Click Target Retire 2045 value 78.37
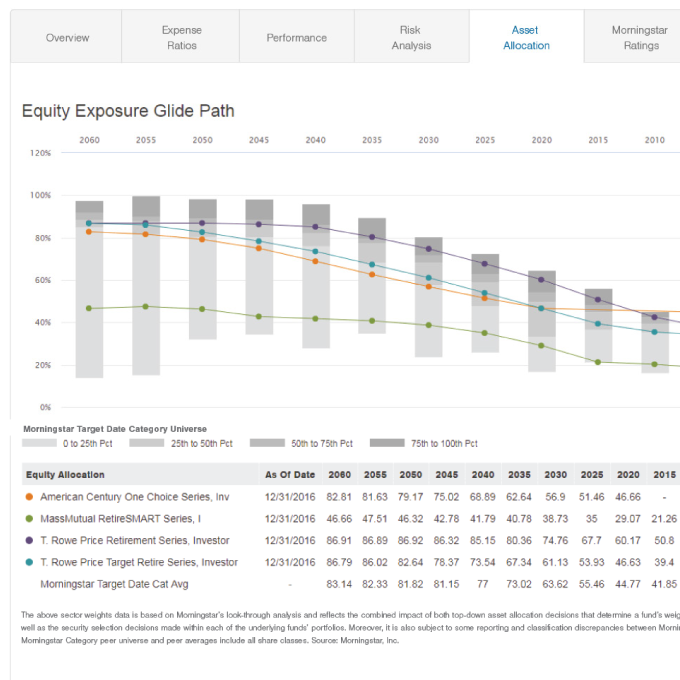The width and height of the screenshot is (680, 680). click(x=446, y=562)
